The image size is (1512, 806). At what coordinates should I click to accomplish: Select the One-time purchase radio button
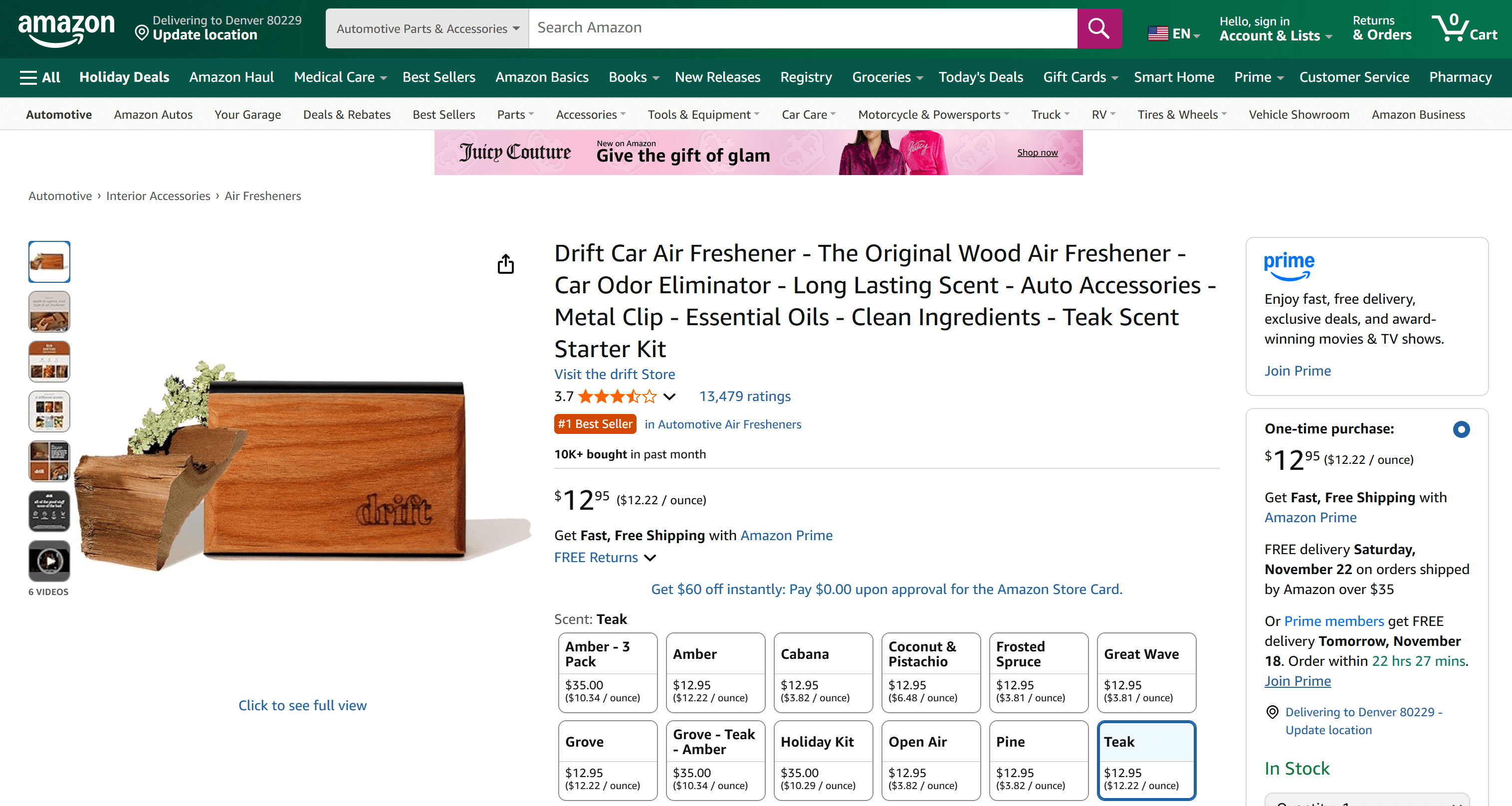(1461, 429)
